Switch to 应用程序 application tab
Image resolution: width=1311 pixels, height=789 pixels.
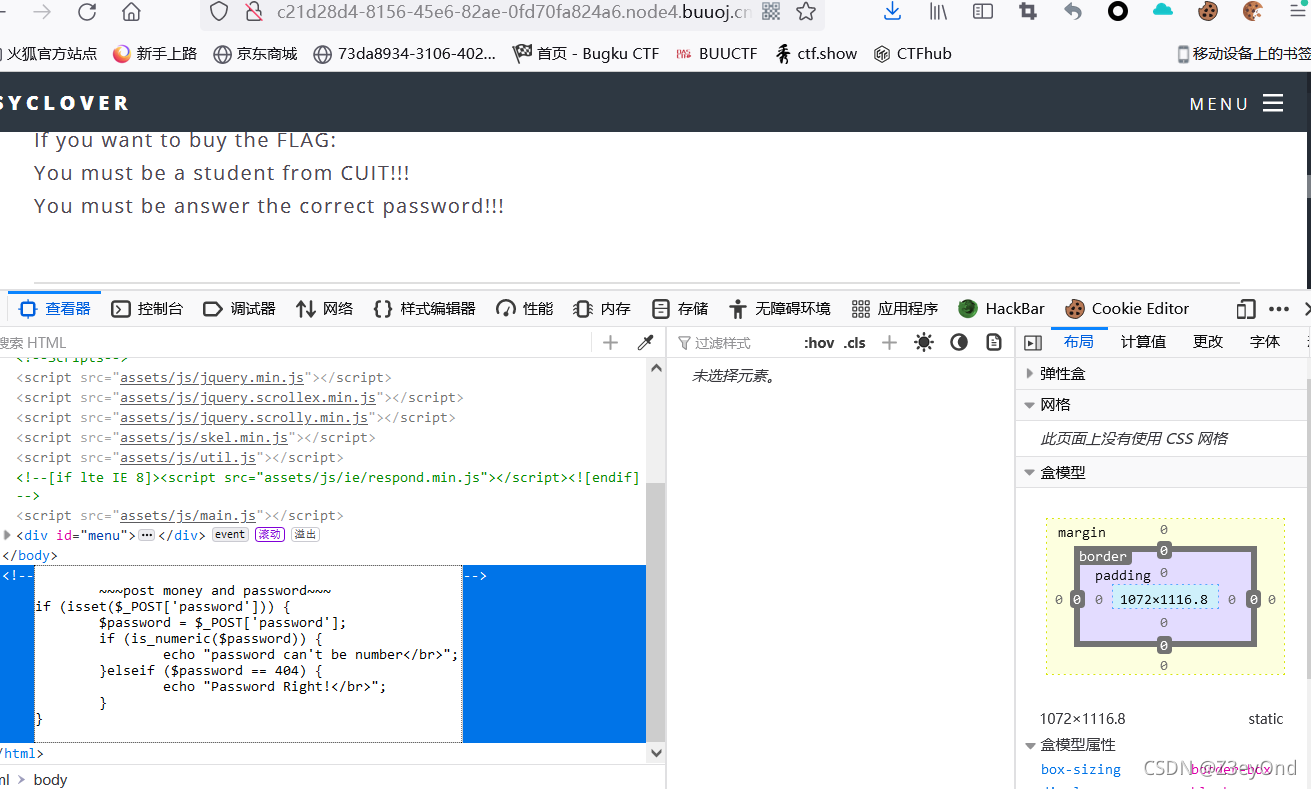895,309
